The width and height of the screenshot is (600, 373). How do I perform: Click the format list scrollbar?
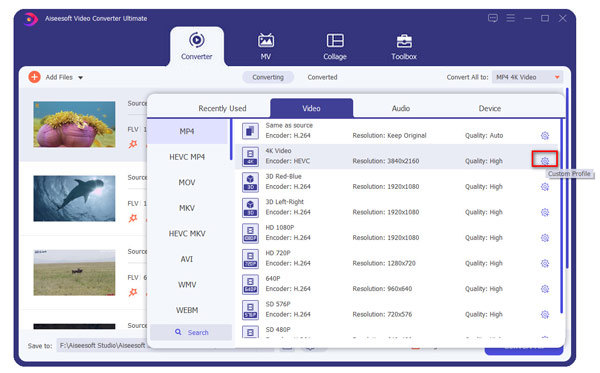231,139
